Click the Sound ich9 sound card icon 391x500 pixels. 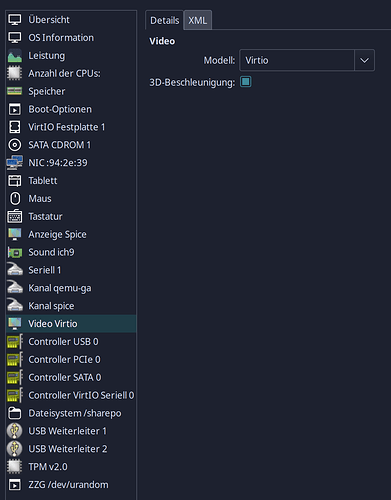(x=15, y=252)
